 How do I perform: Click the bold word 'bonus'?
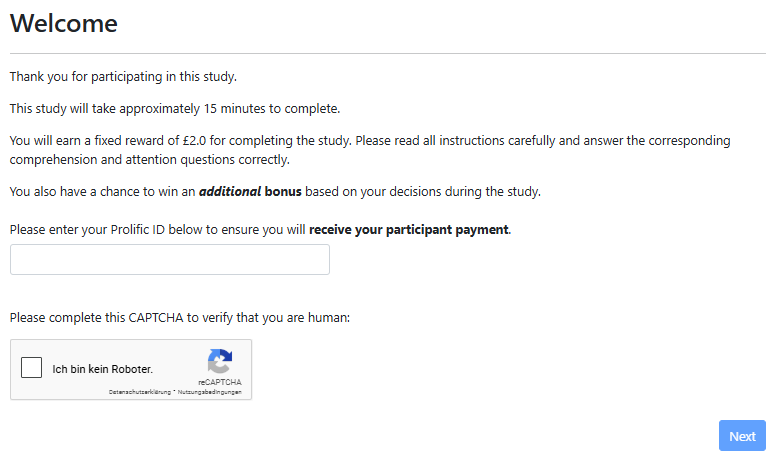click(x=283, y=192)
